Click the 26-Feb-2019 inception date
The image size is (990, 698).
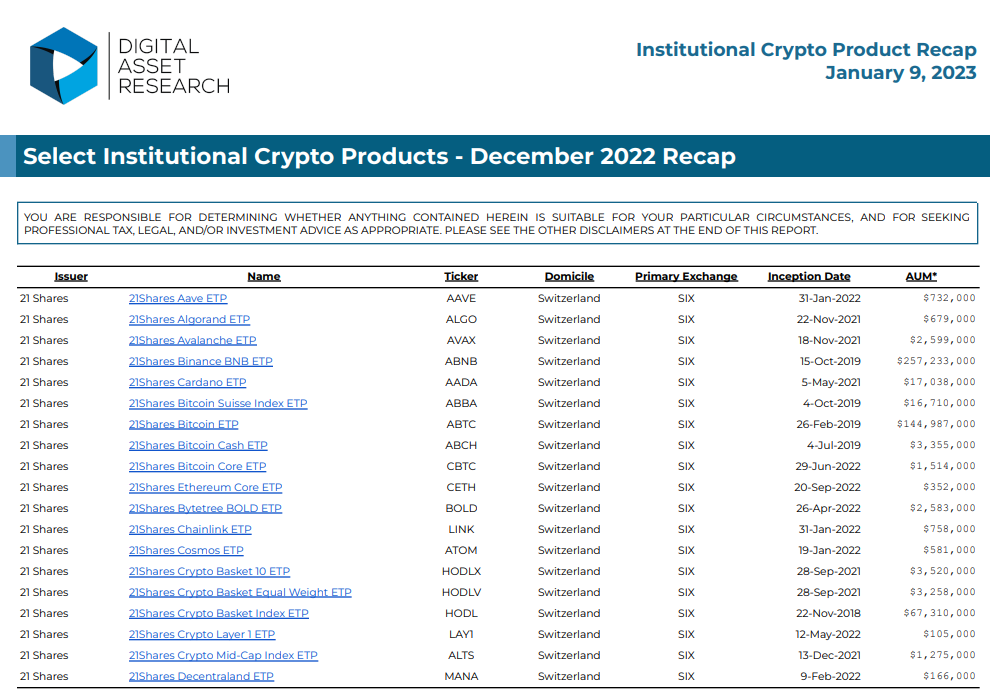click(x=828, y=424)
